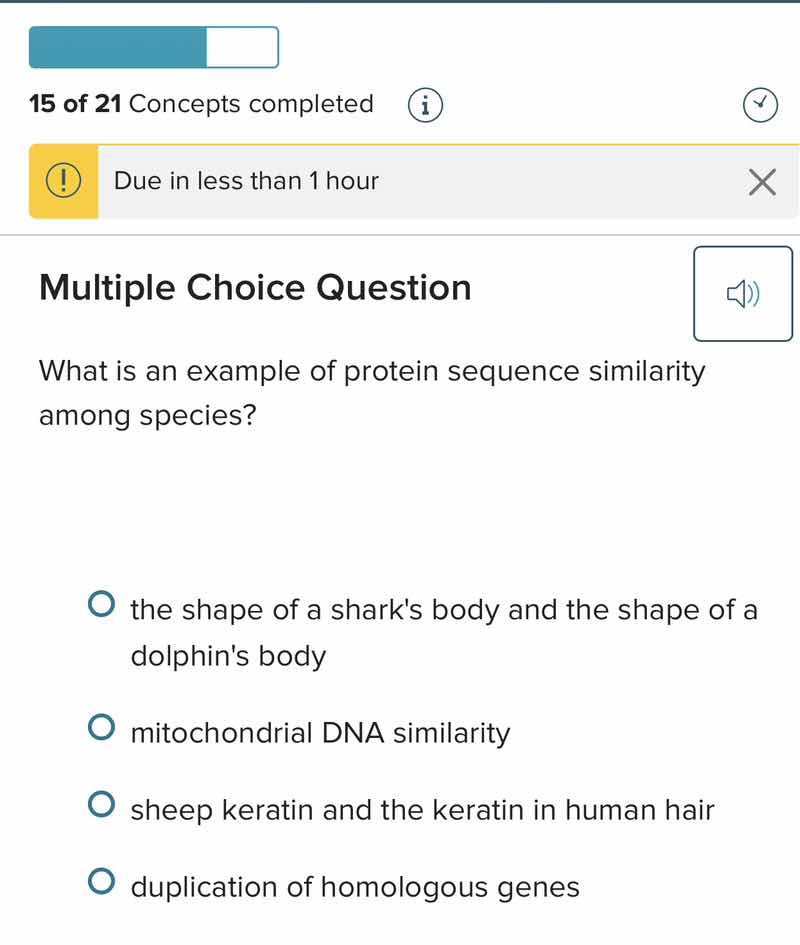The width and height of the screenshot is (800, 945).
Task: Click the radio circle next to mitochondrial DNA similarity
Action: click(x=102, y=727)
